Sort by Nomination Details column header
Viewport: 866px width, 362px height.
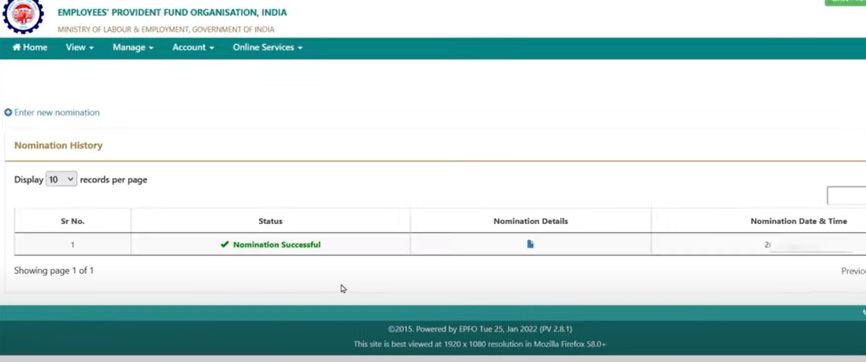530,221
